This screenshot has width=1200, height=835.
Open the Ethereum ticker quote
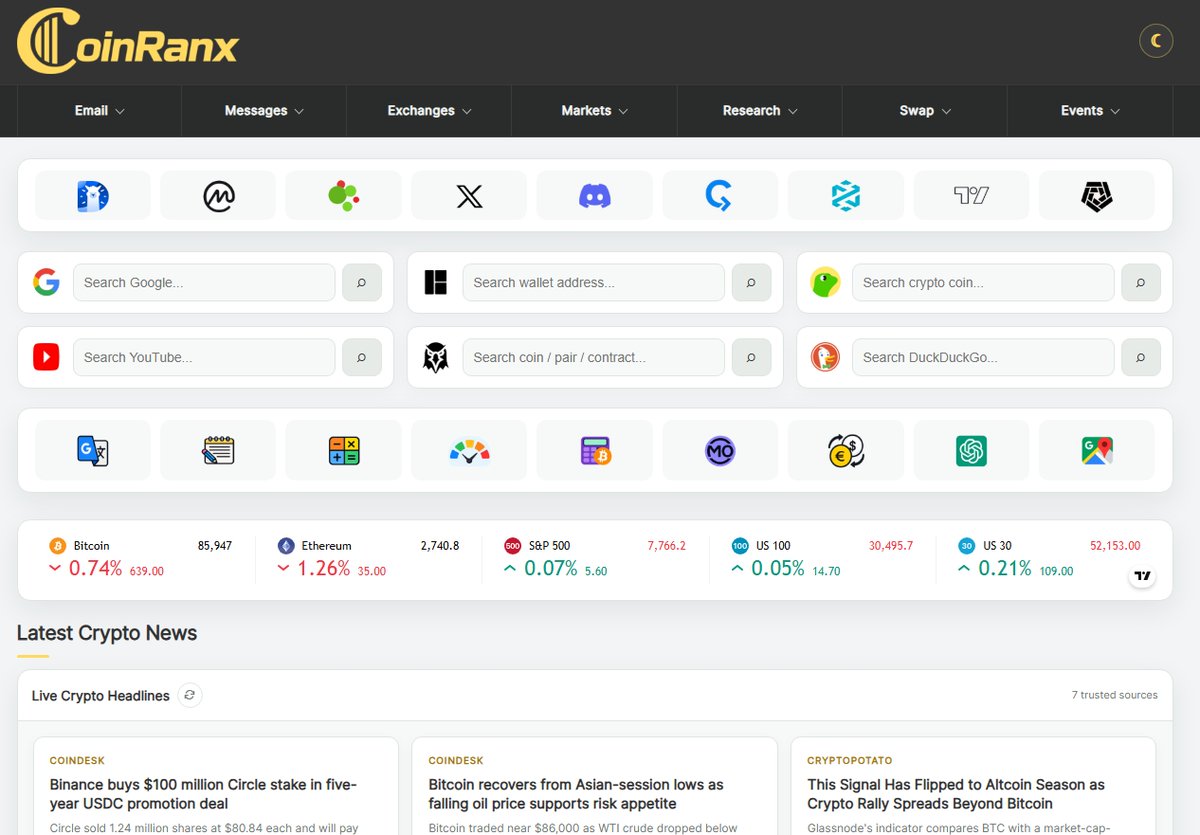[x=368, y=558]
